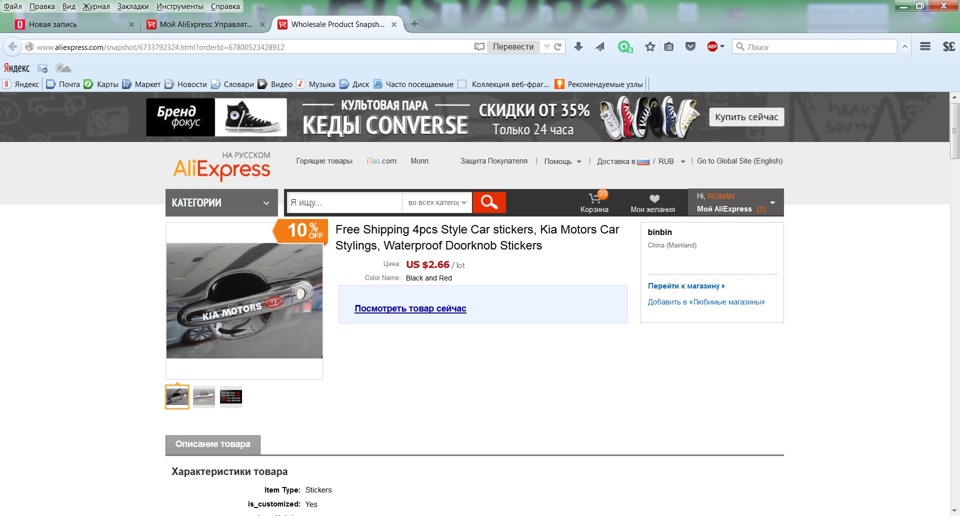Click the Перевести button

click(x=513, y=47)
